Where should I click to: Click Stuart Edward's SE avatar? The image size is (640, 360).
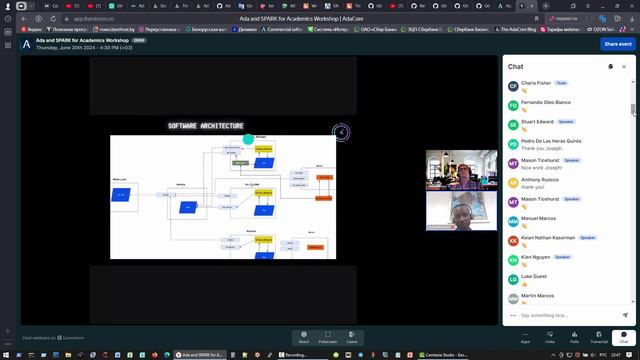513,125
